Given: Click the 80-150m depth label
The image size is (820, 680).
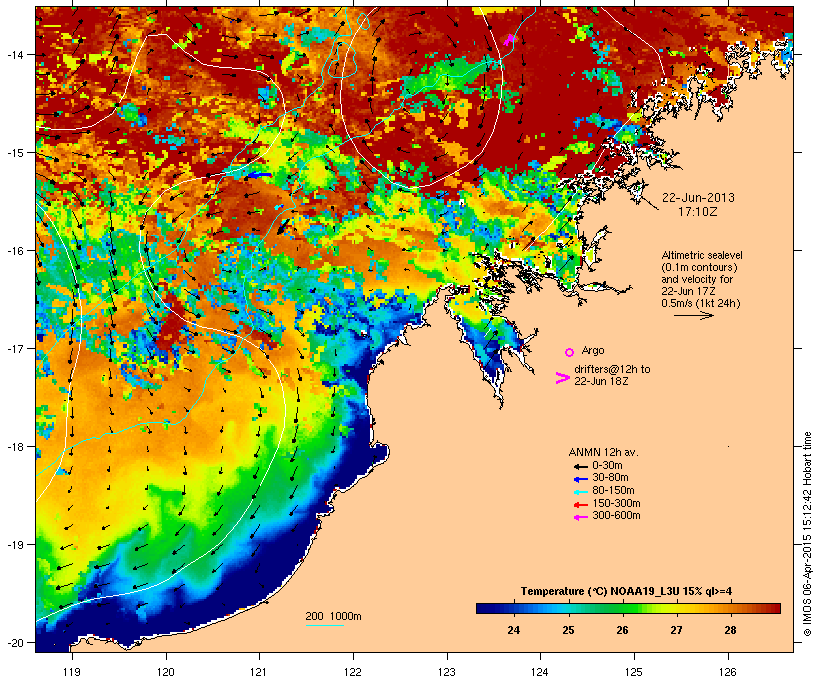Looking at the screenshot, I should point(613,491).
